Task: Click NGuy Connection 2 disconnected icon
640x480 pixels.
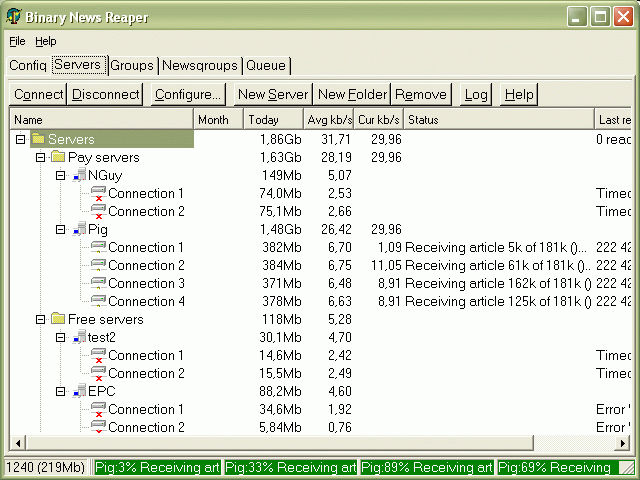Action: pos(98,211)
